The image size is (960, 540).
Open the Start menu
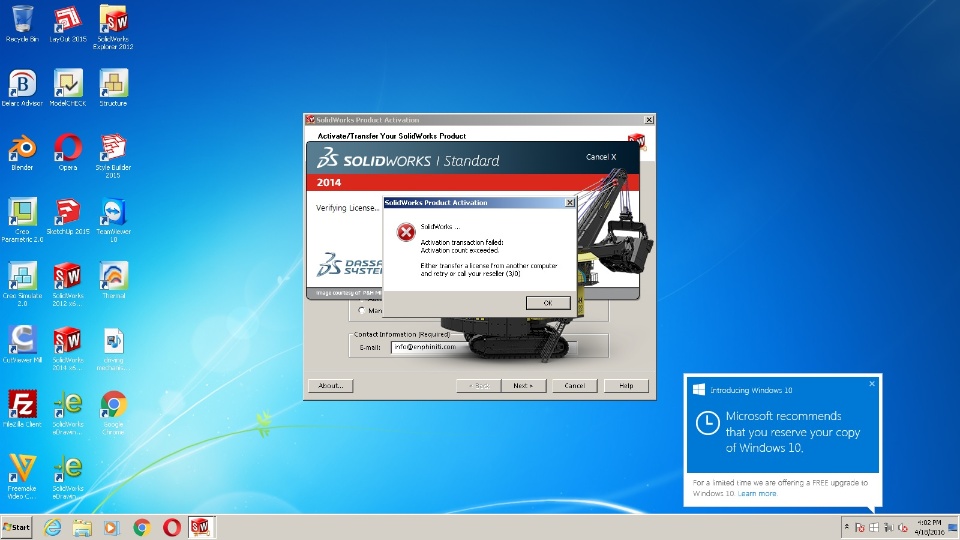coord(17,527)
